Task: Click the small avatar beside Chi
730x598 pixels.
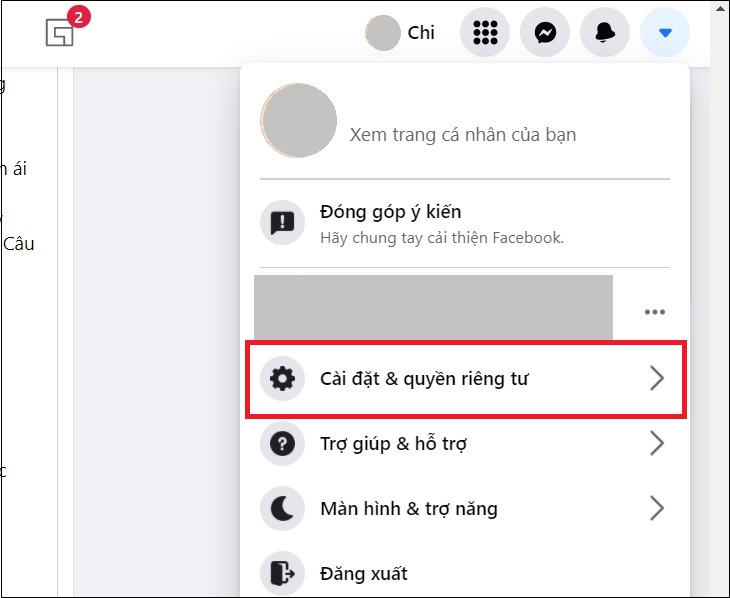Action: pyautogui.click(x=382, y=33)
